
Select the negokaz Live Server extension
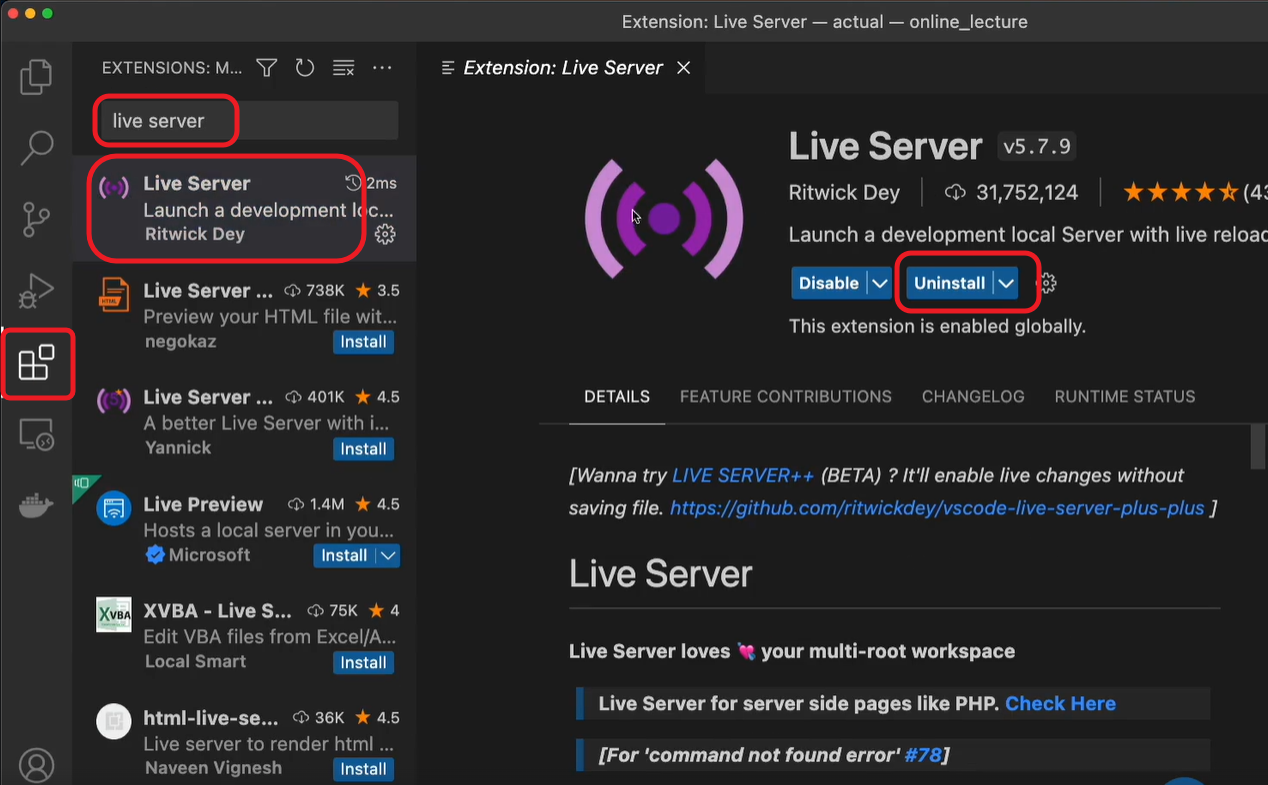(244, 316)
